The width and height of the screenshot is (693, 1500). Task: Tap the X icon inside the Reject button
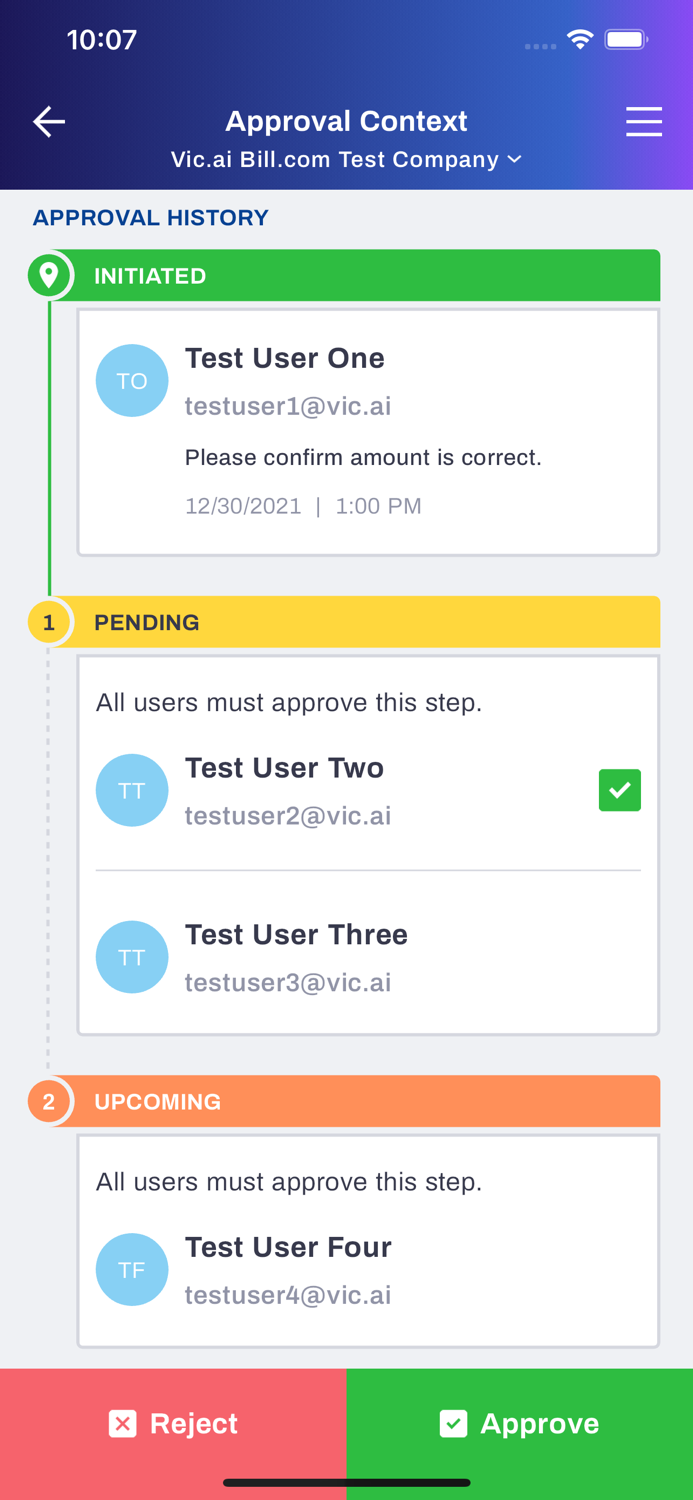[x=122, y=1423]
